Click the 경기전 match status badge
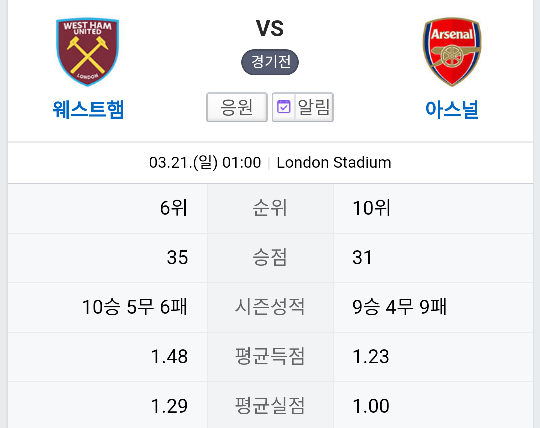Screen dimensions: 540x428 (270, 62)
